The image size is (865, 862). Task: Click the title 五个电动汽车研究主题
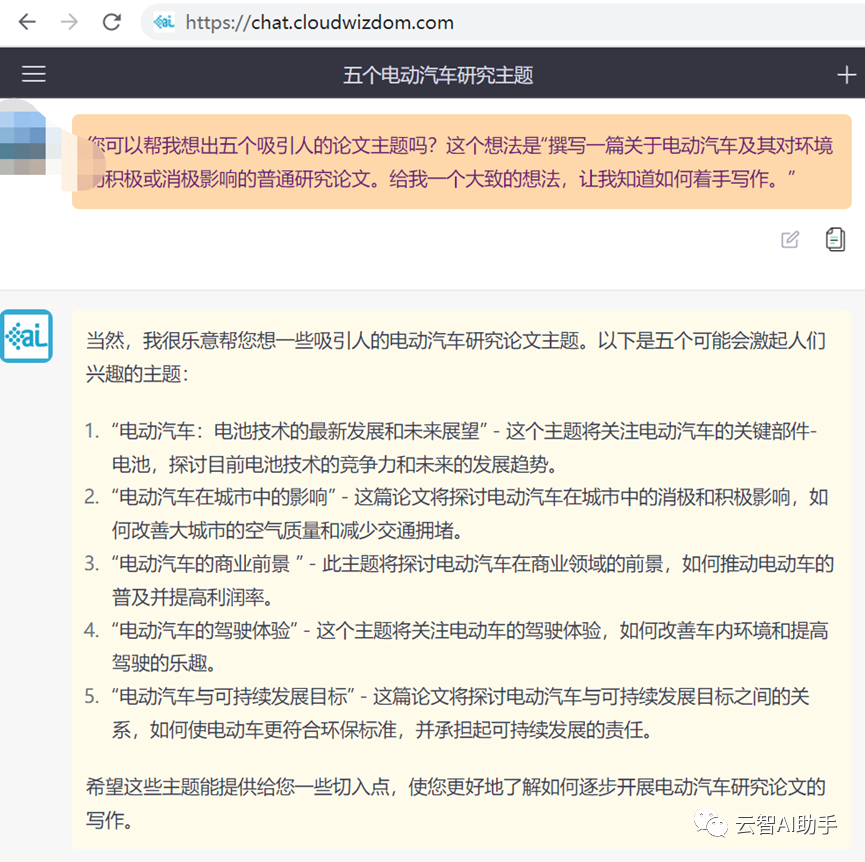pos(437,75)
